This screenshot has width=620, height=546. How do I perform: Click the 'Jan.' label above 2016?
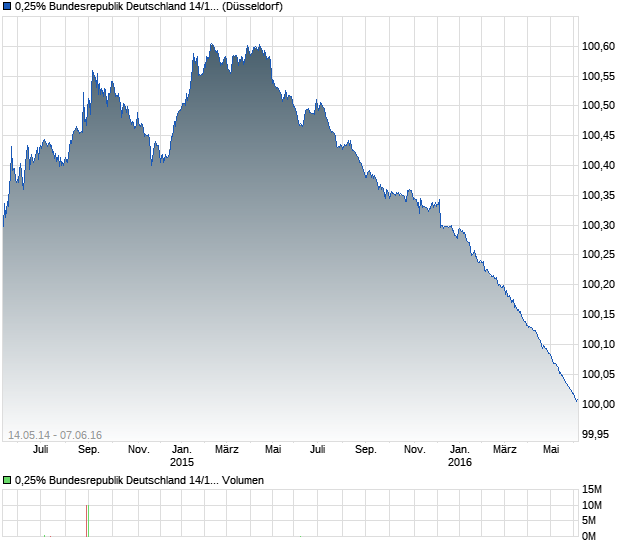460,449
